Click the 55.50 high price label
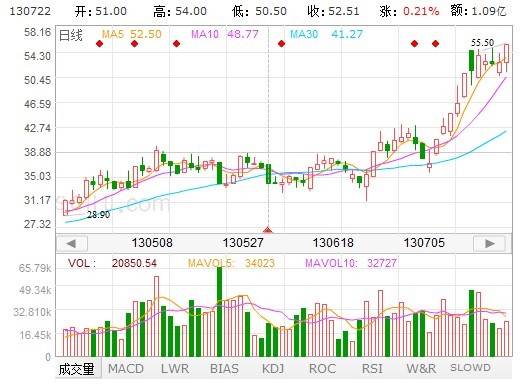 coord(482,43)
